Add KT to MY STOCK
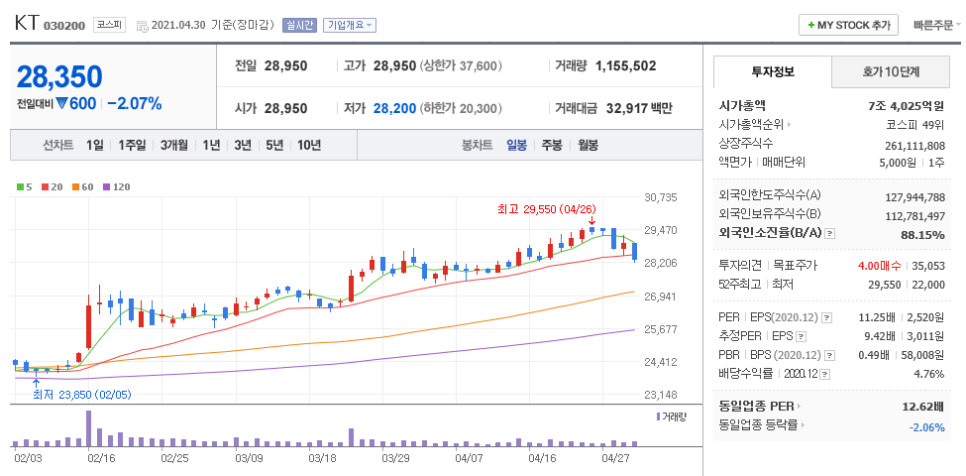 pos(848,25)
